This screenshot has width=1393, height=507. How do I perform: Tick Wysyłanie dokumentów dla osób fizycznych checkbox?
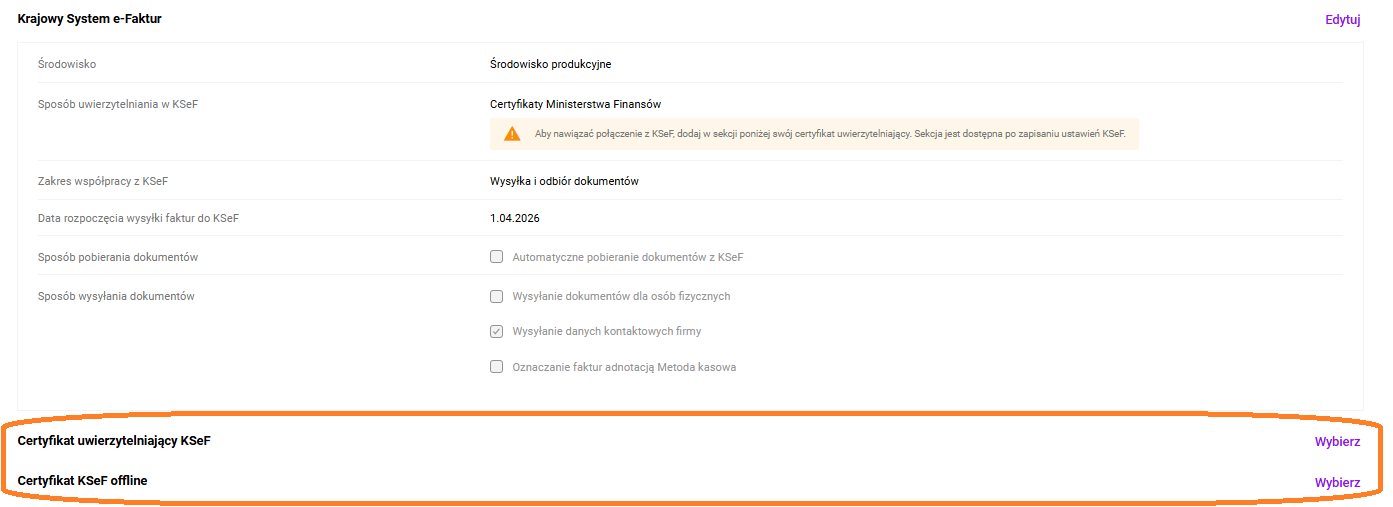[496, 296]
